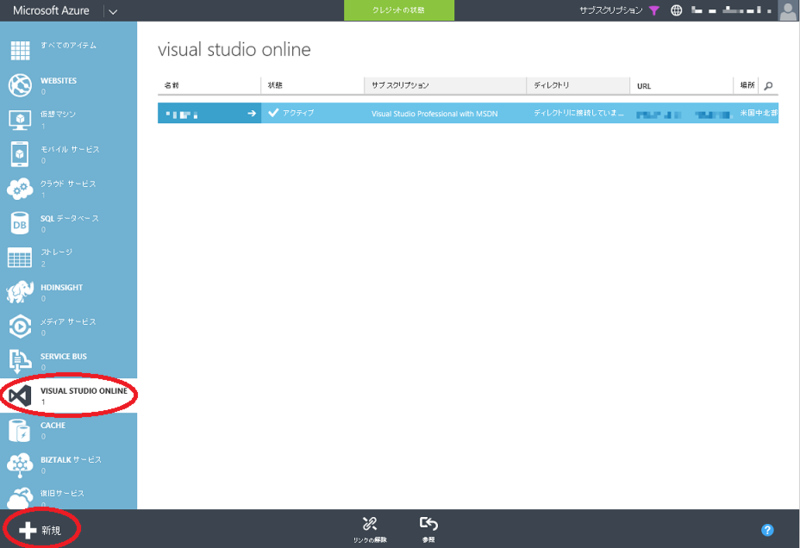
Task: Sort by the subscription column header
Action: (x=445, y=86)
